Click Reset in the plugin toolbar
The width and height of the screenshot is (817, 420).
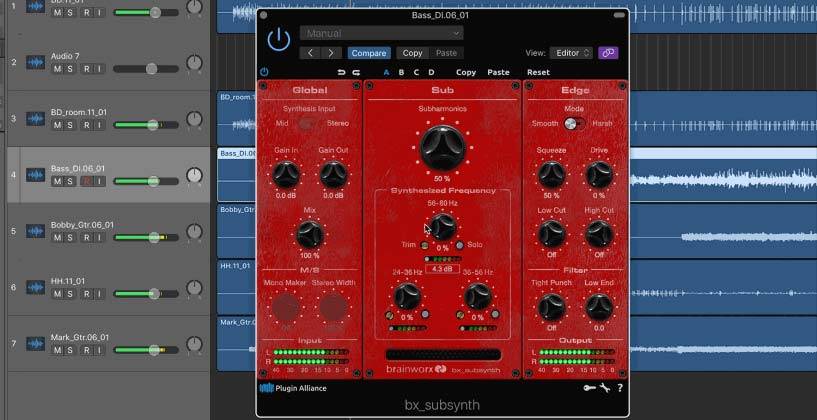538,72
